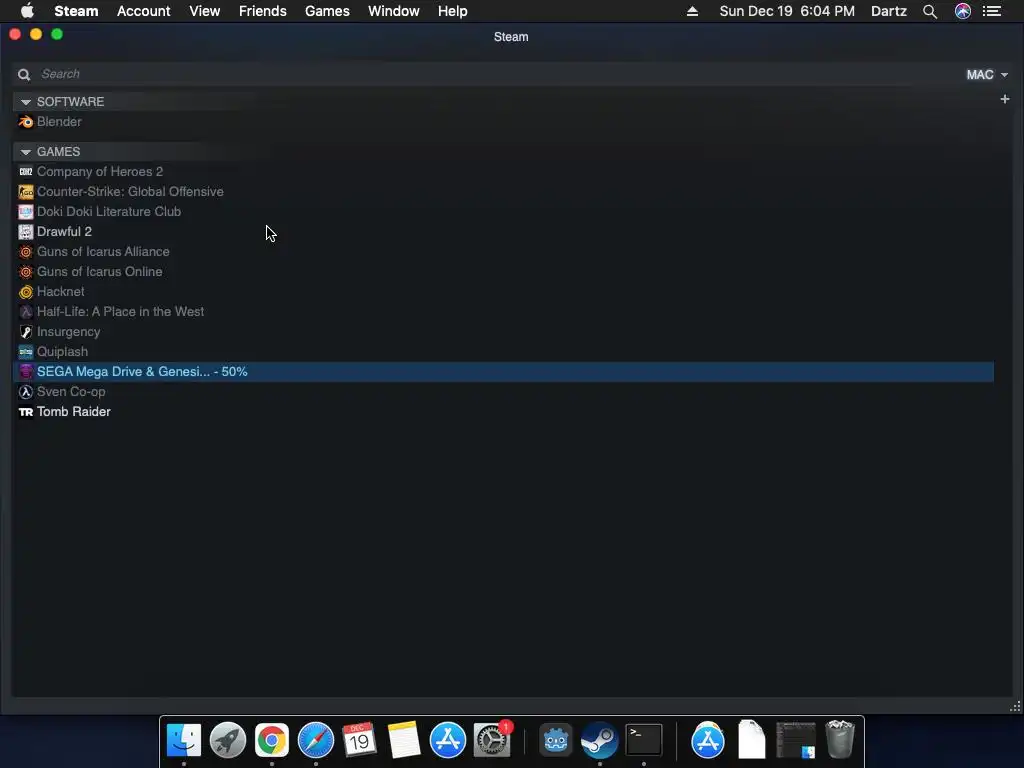Click the Half-Life: A Place in the West icon
The image size is (1024, 768).
pyautogui.click(x=25, y=312)
